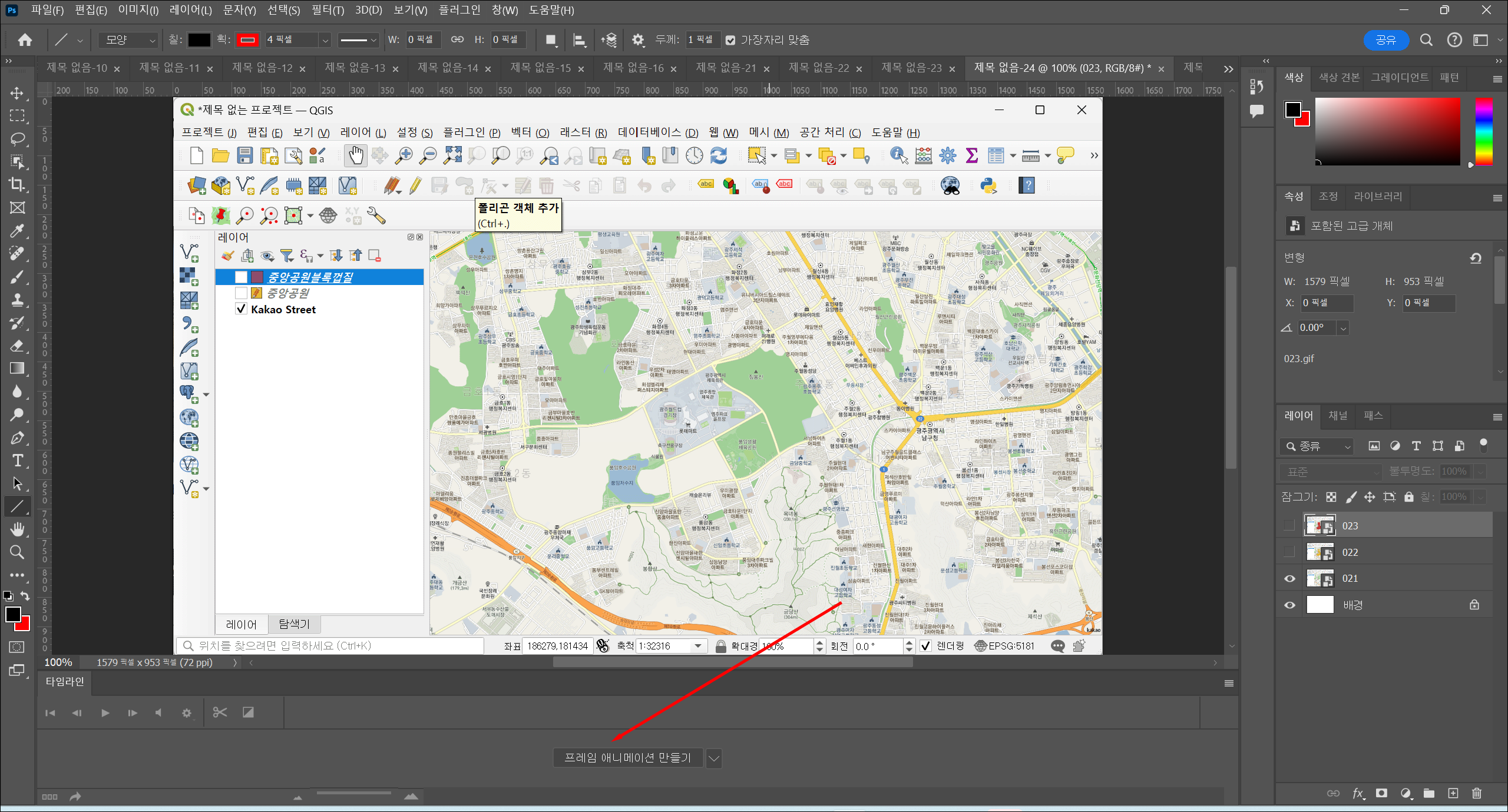Viewport: 1508px width, 812px height.
Task: Expand the stroke width 4 픽셀 dropdown
Action: tap(325, 40)
